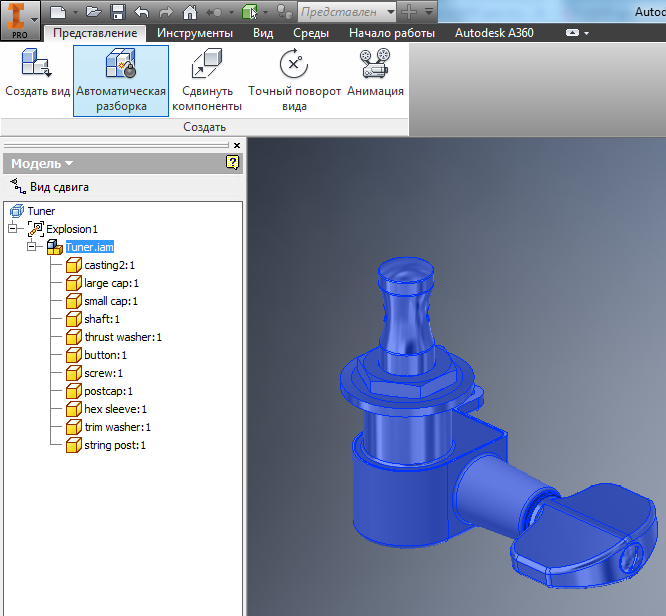This screenshot has width=666, height=616.
Task: Click the grayed Return arrow icon
Action: [x=214, y=12]
